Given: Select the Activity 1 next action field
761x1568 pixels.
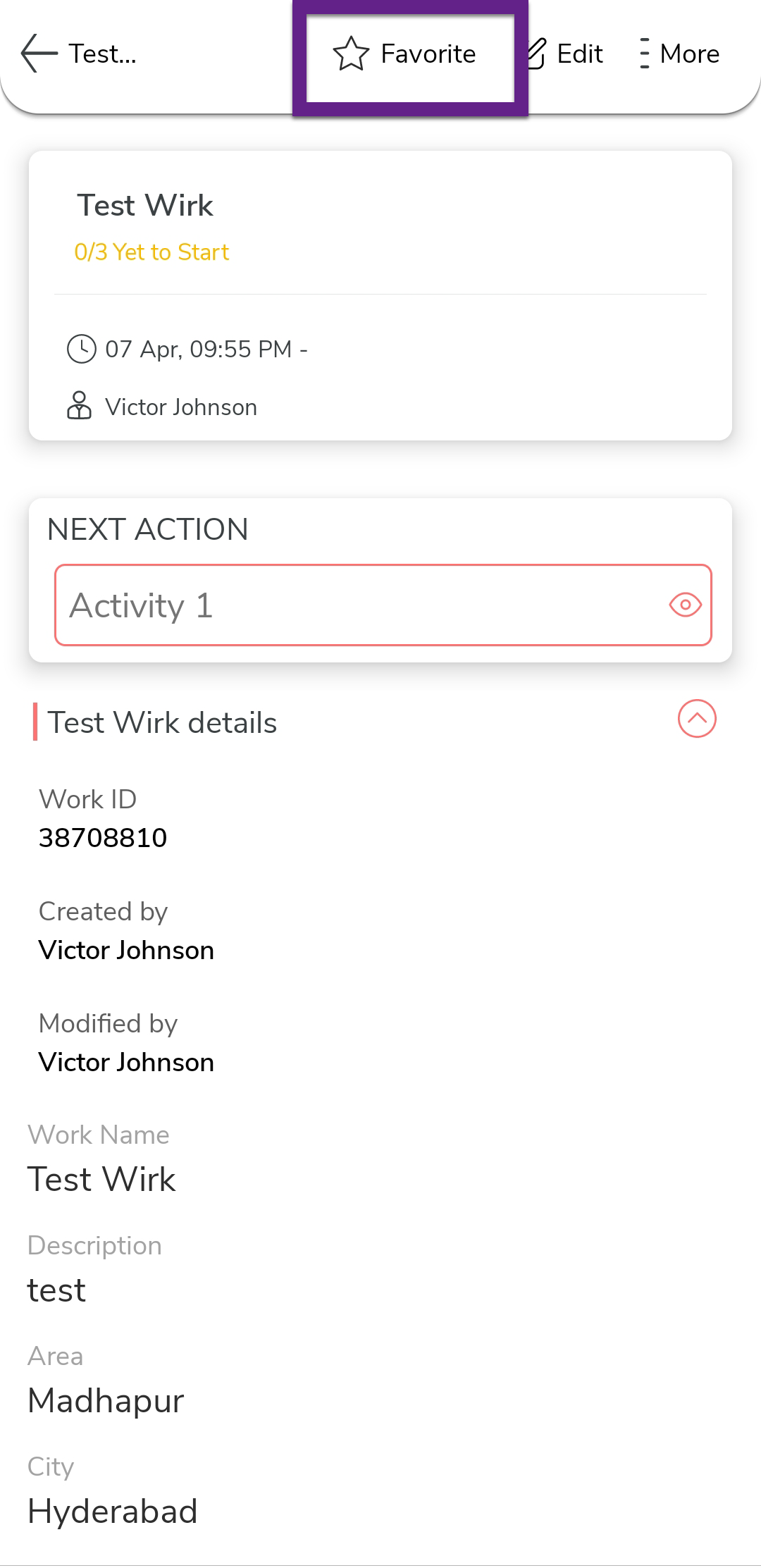Looking at the screenshot, I should [x=352, y=605].
